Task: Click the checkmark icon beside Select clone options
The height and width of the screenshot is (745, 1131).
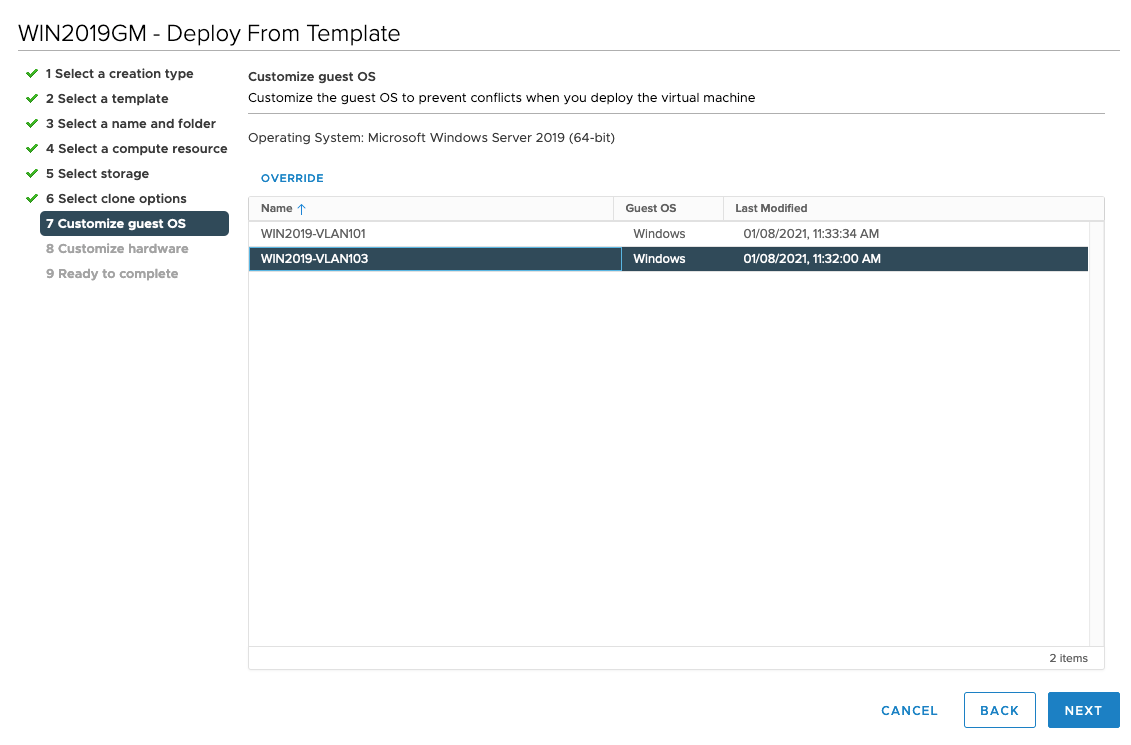Action: click(x=32, y=199)
